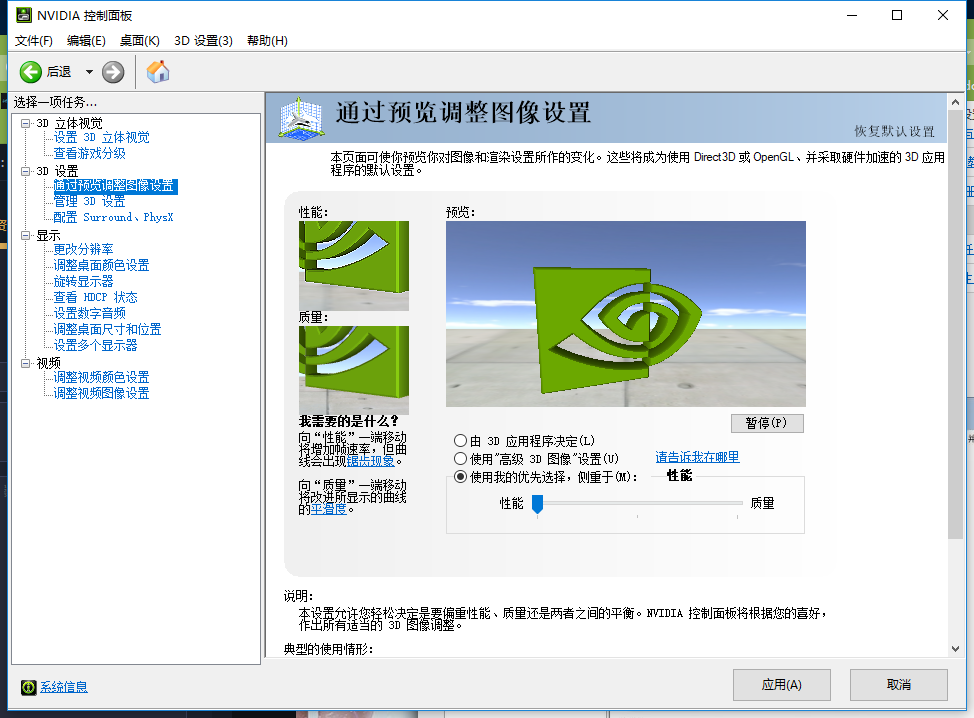
Task: Click the NVIDIA title bar logo icon
Action: click(24, 15)
